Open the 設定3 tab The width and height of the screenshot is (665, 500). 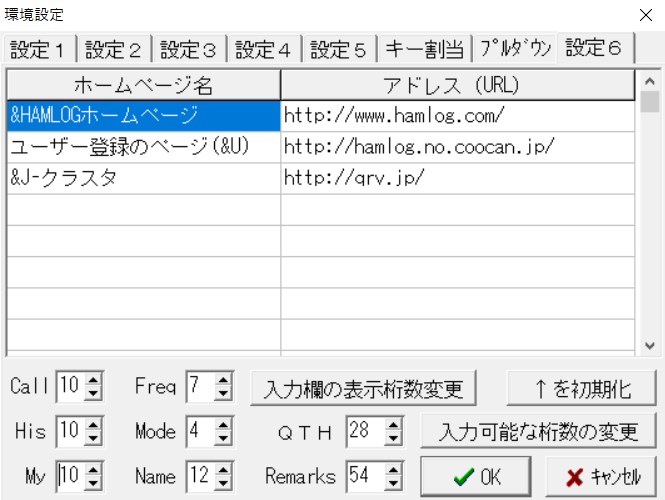click(190, 49)
